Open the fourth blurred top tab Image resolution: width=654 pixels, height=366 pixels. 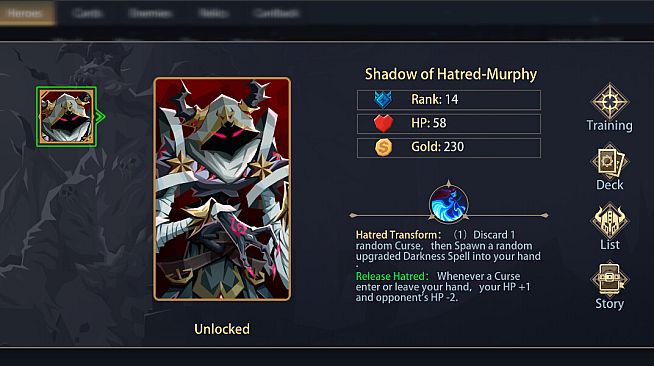pyautogui.click(x=213, y=13)
